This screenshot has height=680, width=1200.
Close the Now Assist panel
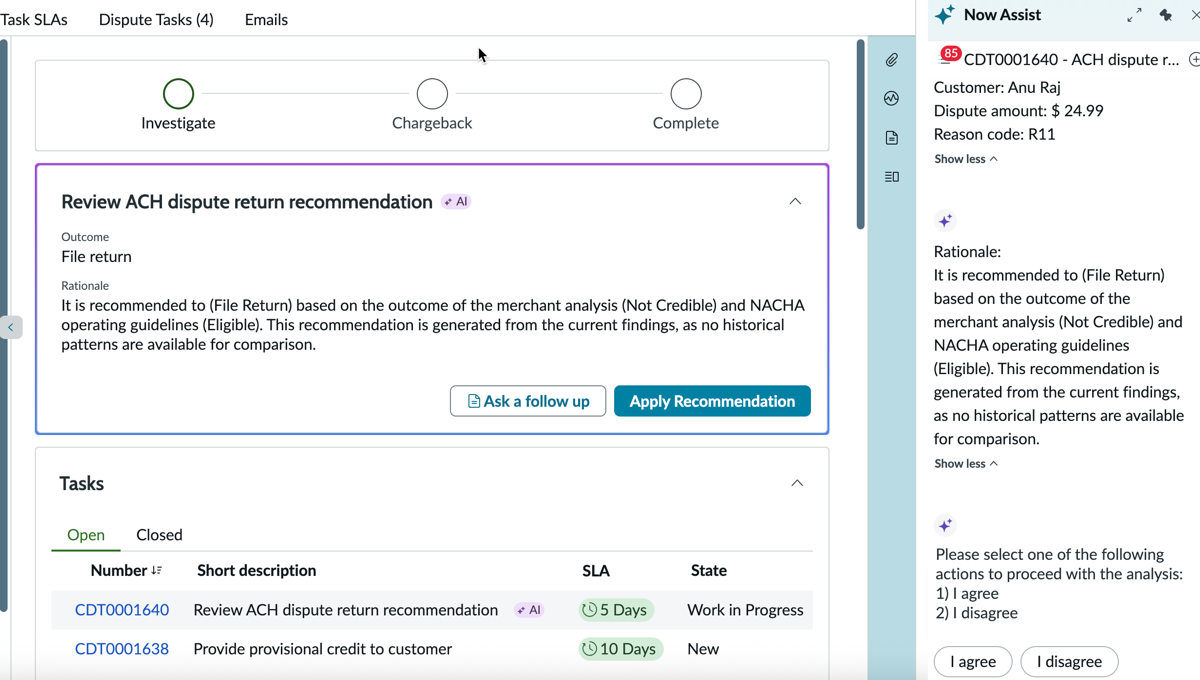click(1195, 15)
